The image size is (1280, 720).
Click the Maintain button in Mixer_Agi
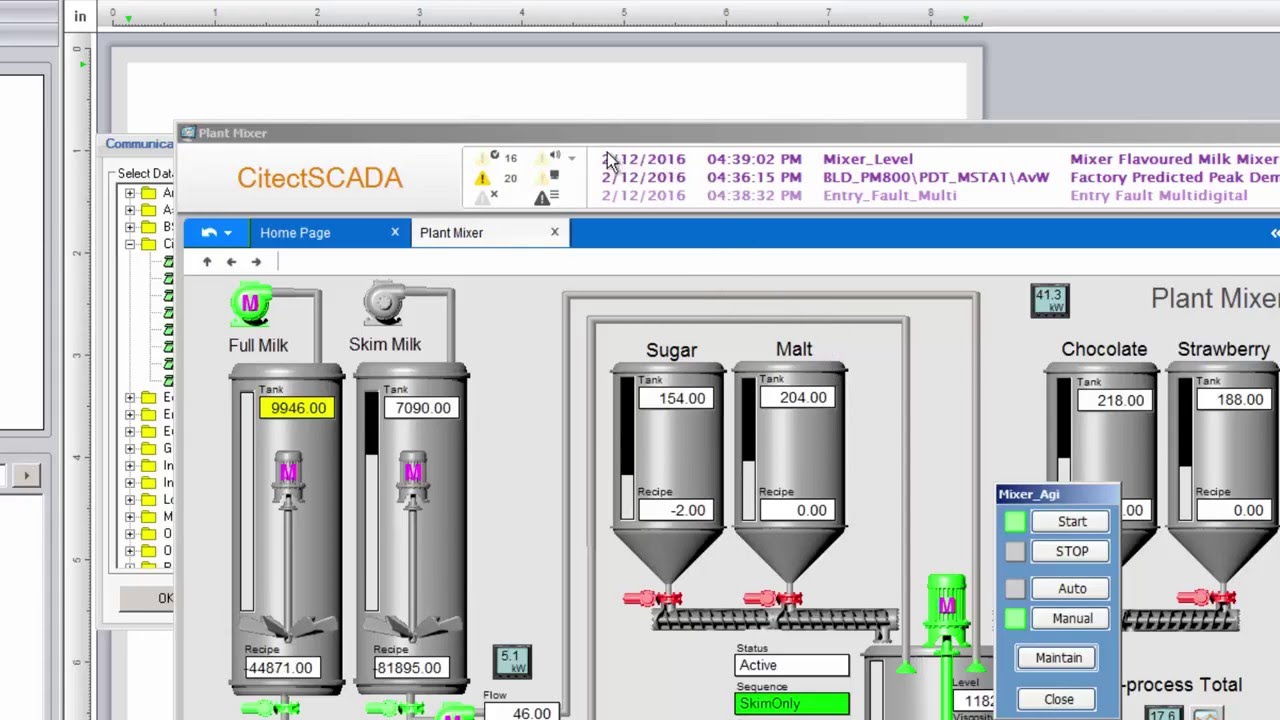[x=1058, y=658]
